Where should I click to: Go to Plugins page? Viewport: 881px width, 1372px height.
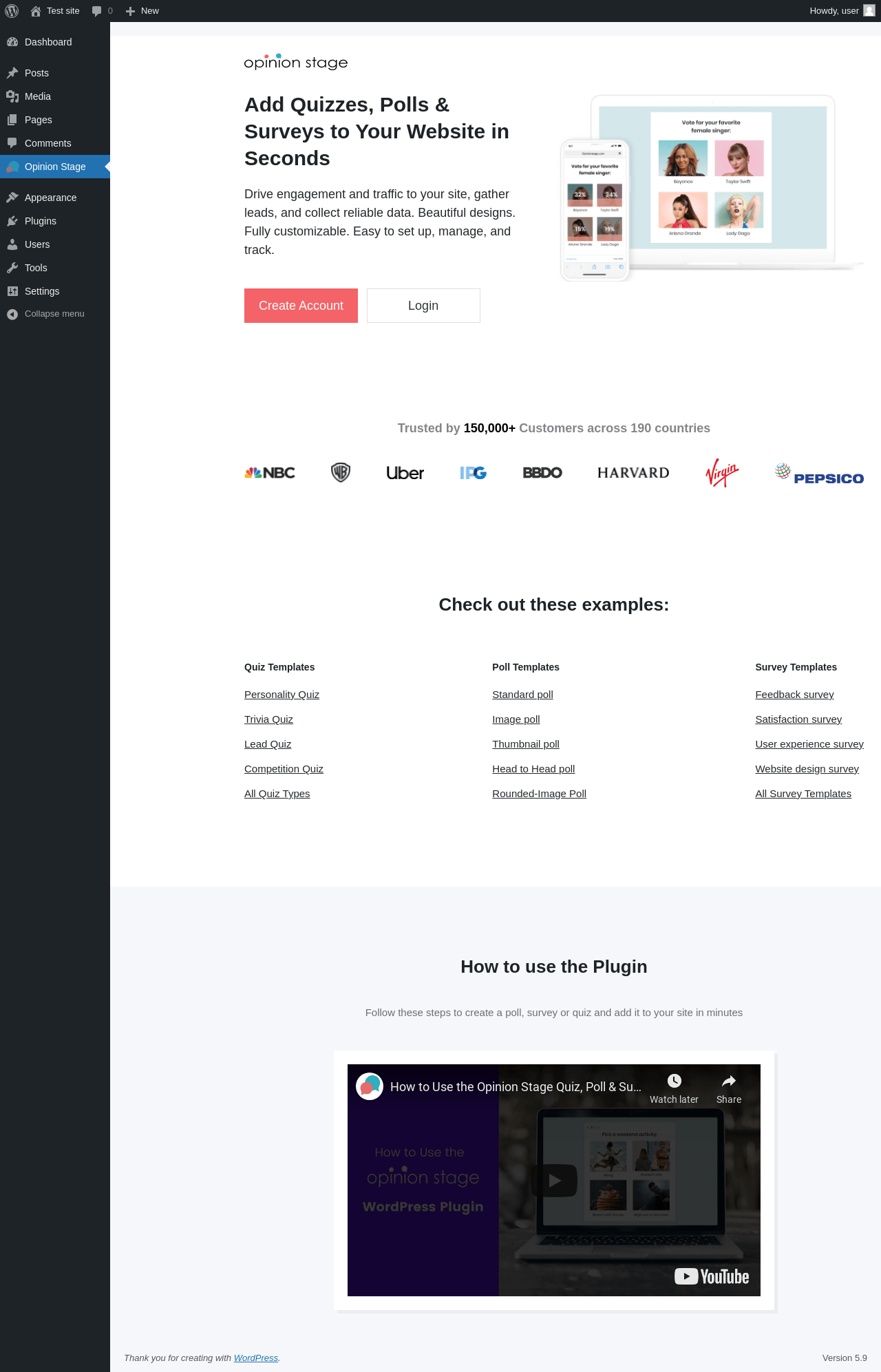pos(55,221)
